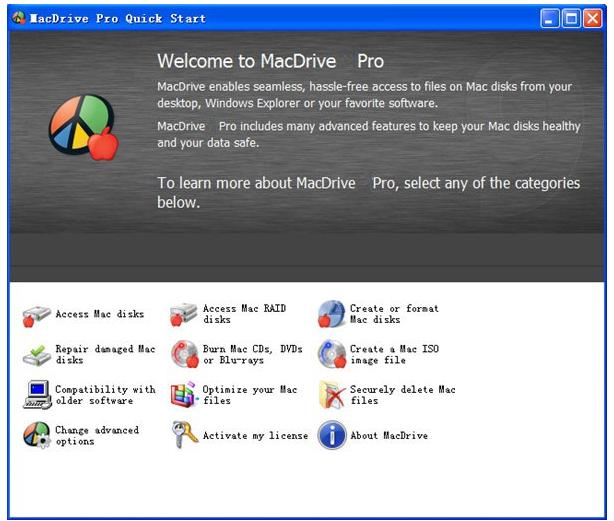This screenshot has width=614, height=521.
Task: Click the Access Mac disks drive icon
Action: tap(36, 316)
